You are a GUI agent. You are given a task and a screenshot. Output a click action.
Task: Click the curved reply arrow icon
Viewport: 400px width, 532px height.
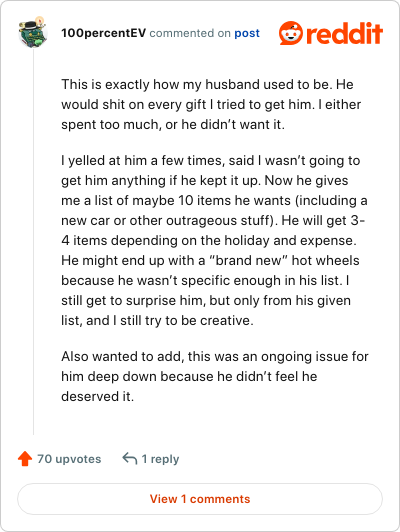(x=130, y=458)
